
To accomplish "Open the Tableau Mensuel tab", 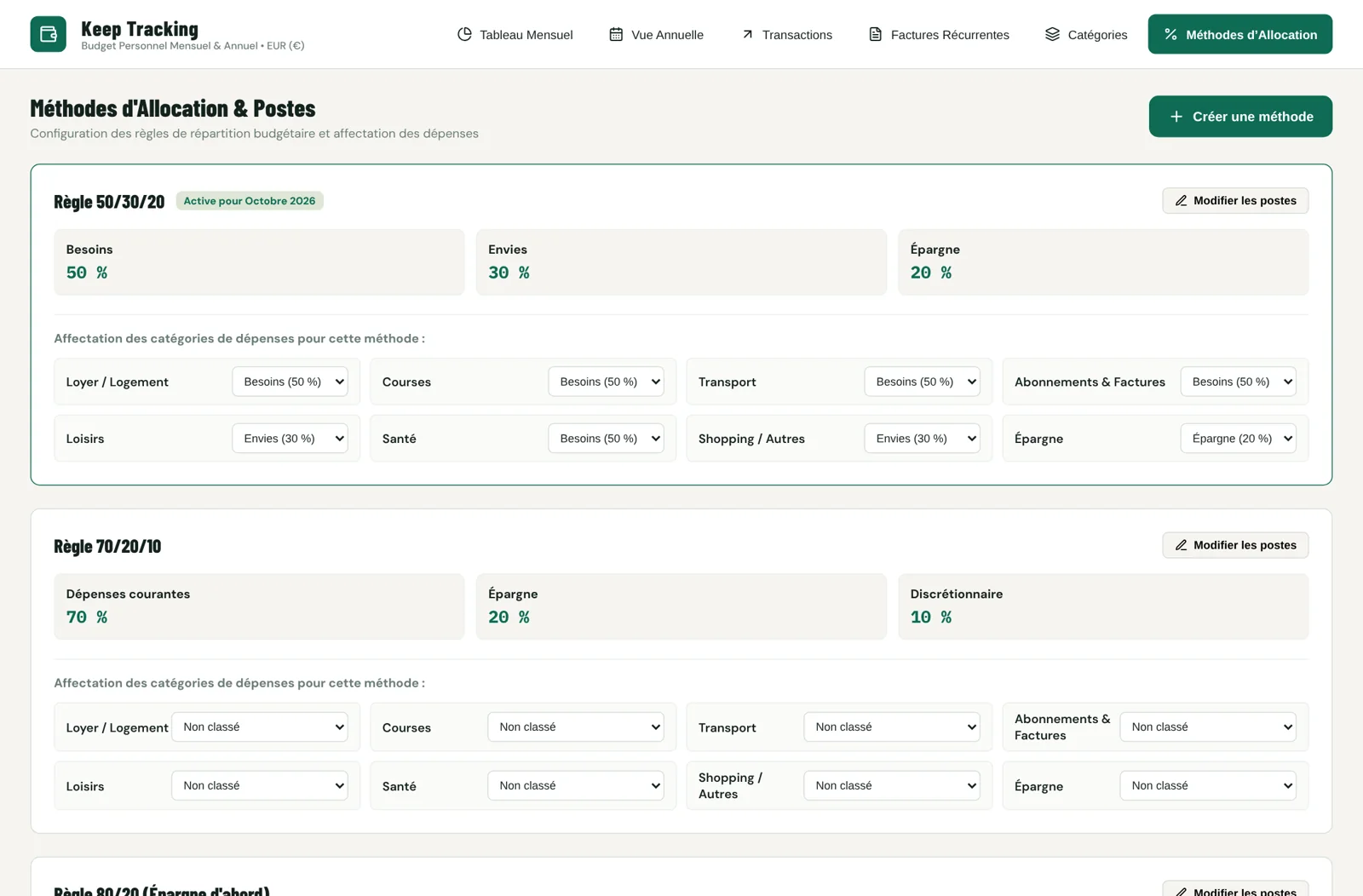I will tap(515, 34).
